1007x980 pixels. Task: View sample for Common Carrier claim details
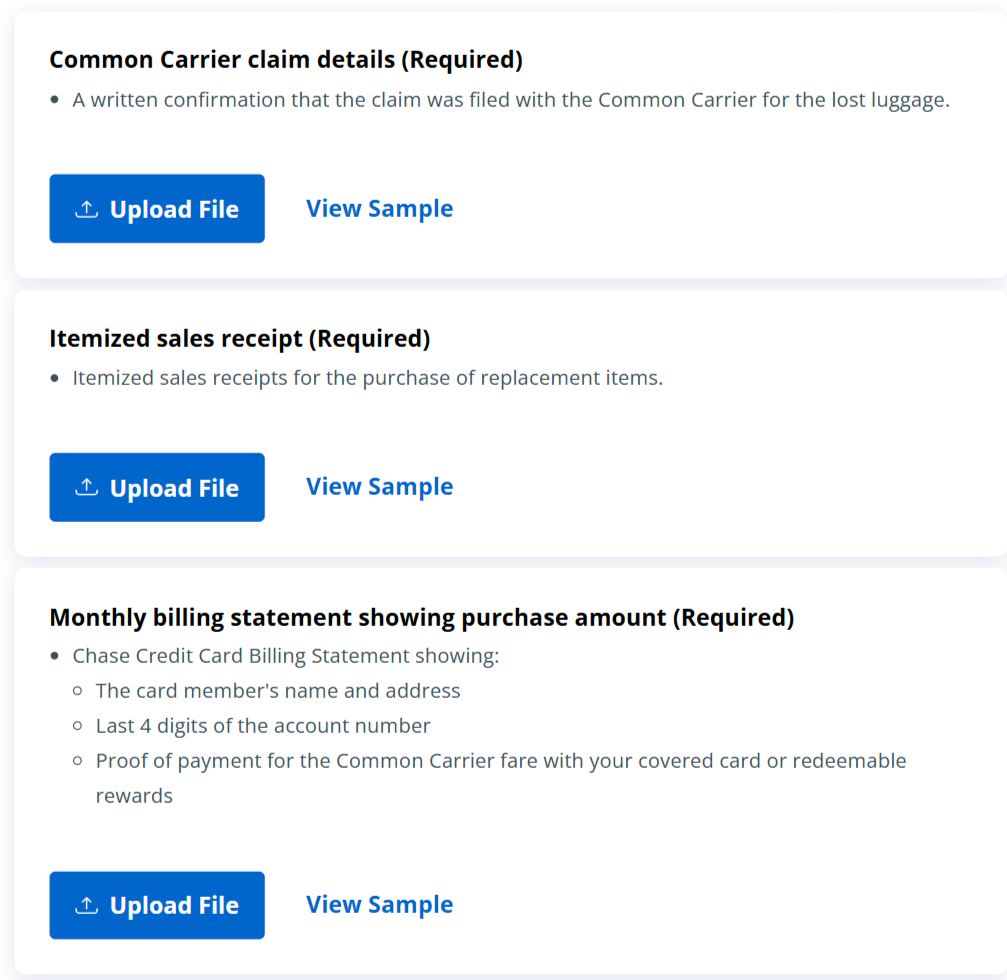379,208
